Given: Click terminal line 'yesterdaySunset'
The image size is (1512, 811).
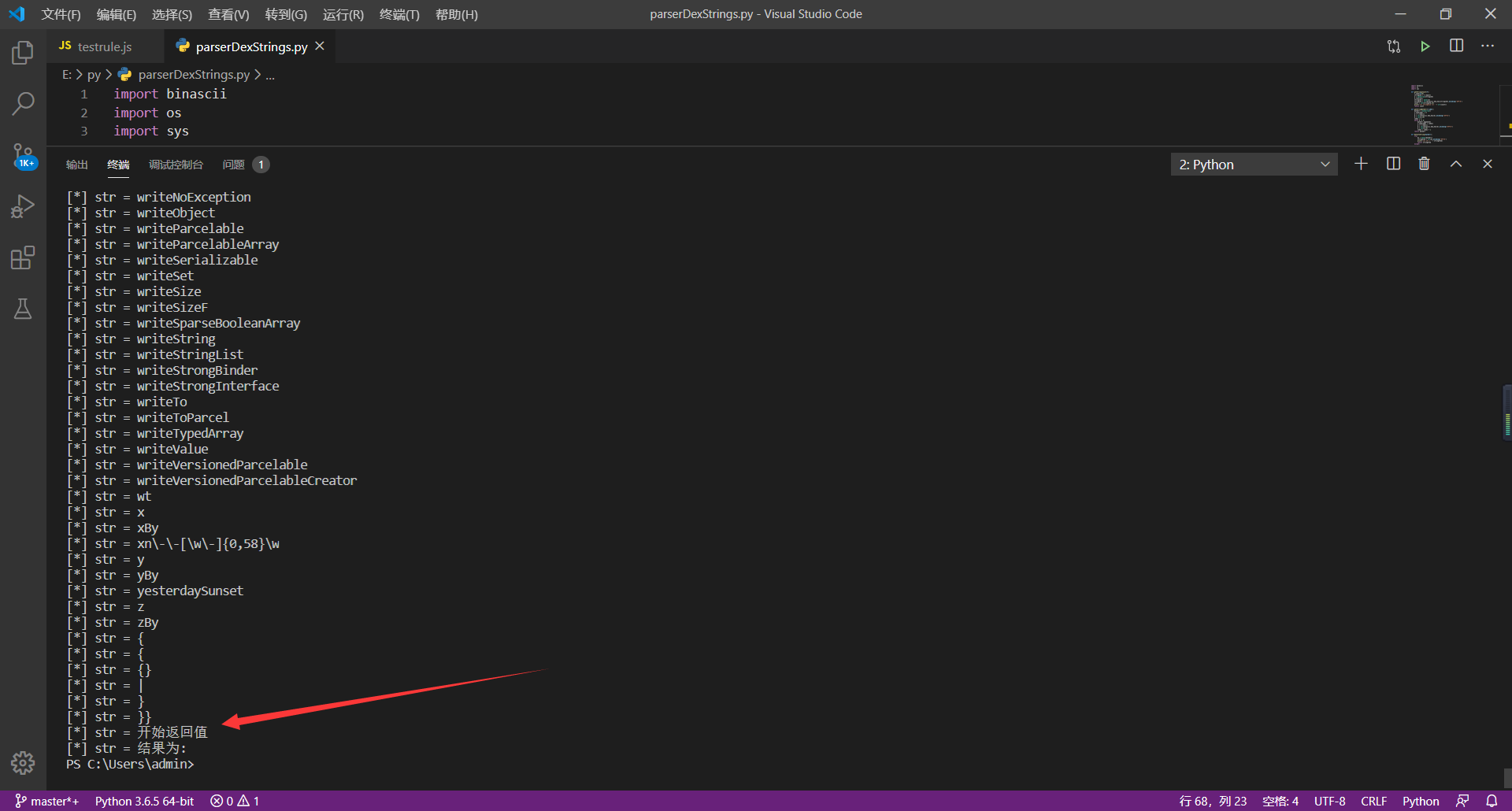Looking at the screenshot, I should click(x=155, y=591).
